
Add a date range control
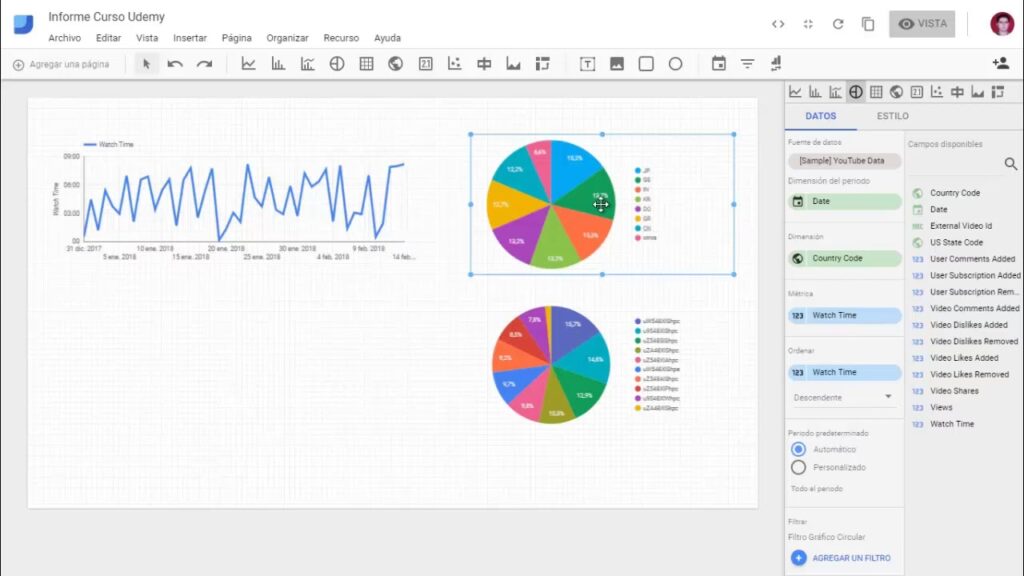(718, 64)
